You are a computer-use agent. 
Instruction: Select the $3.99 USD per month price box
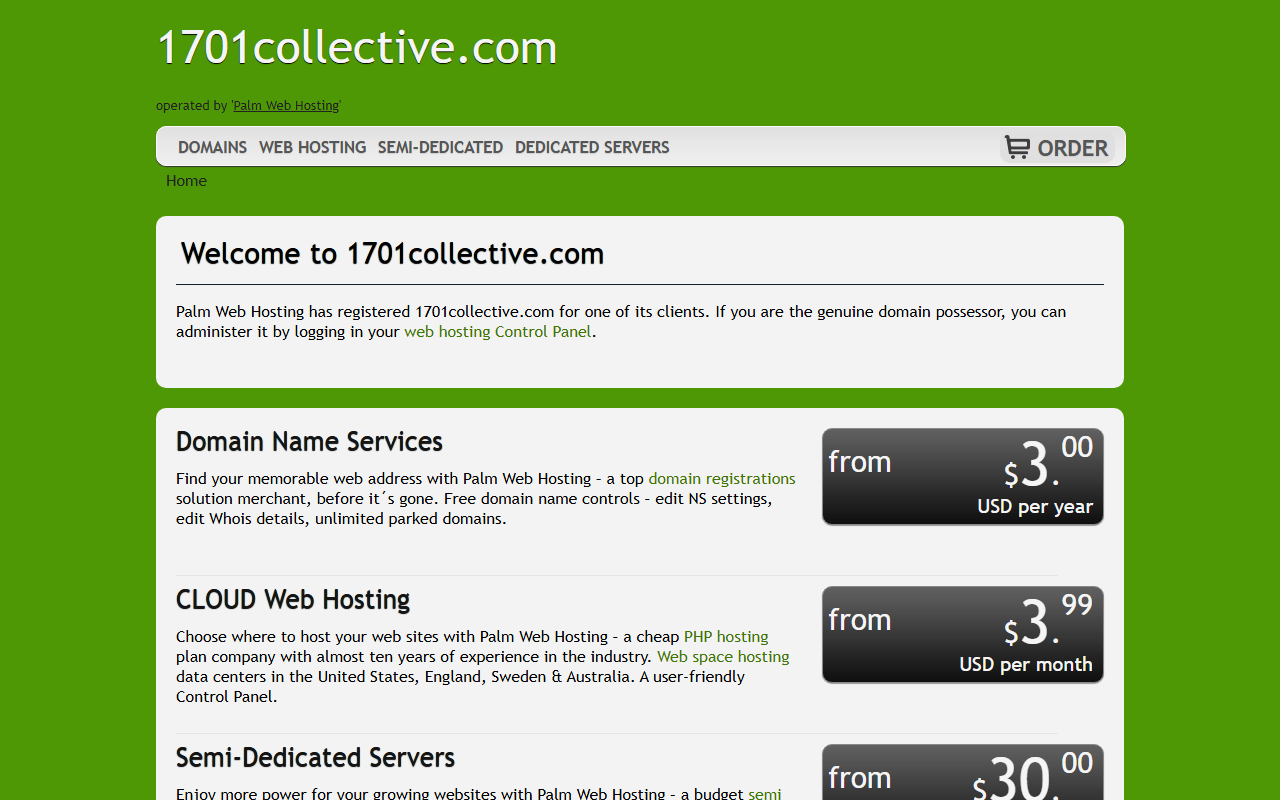click(x=963, y=635)
